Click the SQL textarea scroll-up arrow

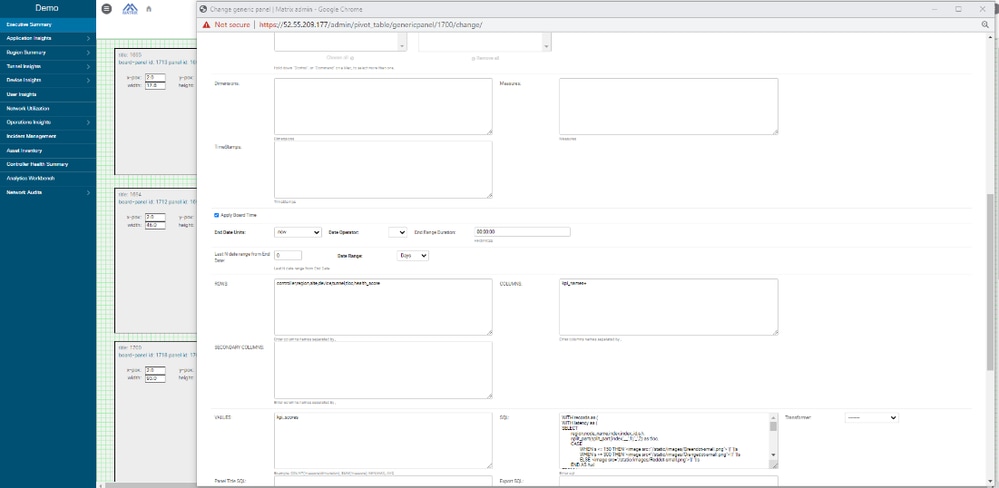pos(773,417)
